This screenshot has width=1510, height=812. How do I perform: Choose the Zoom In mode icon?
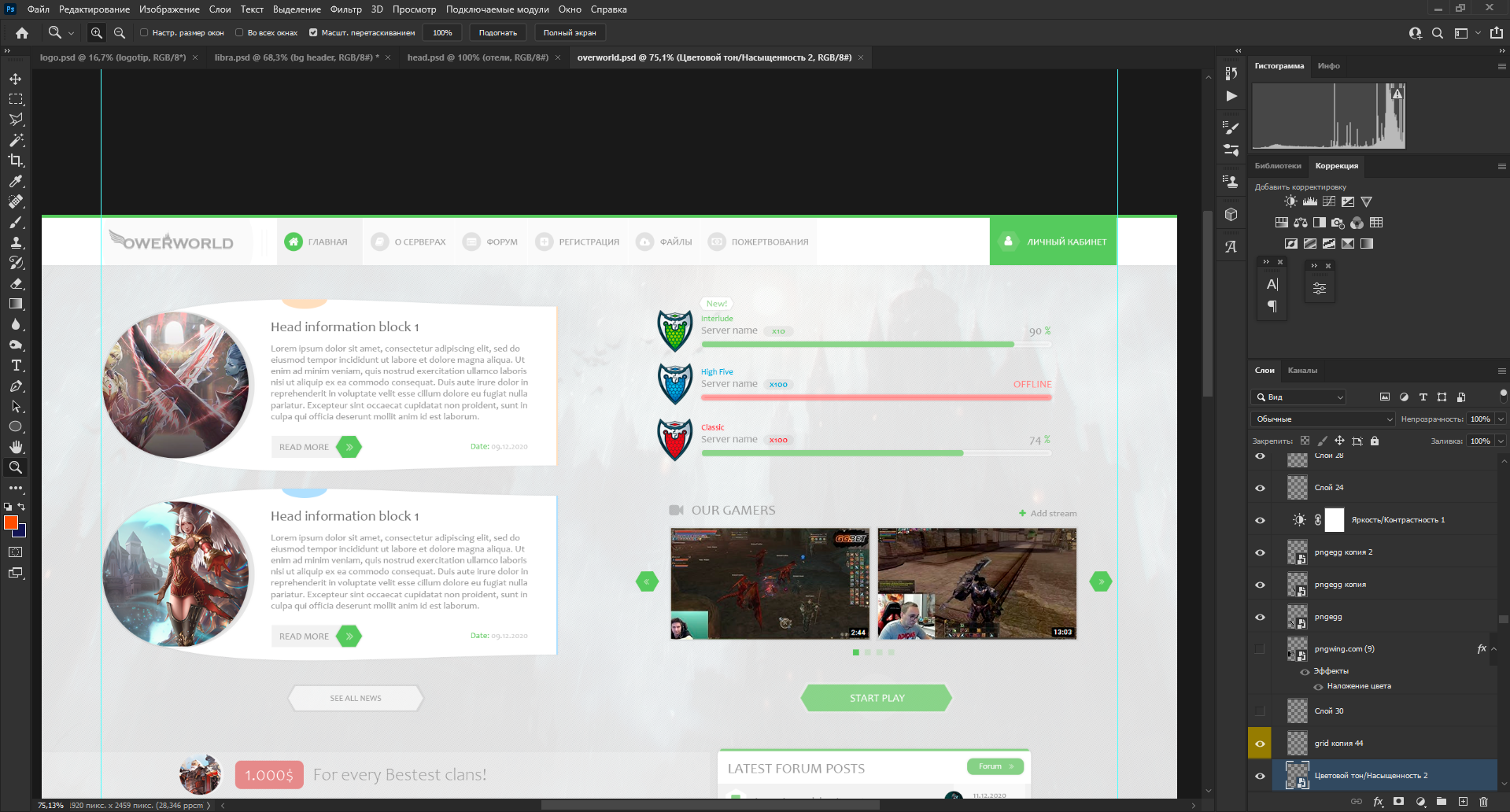pyautogui.click(x=96, y=33)
